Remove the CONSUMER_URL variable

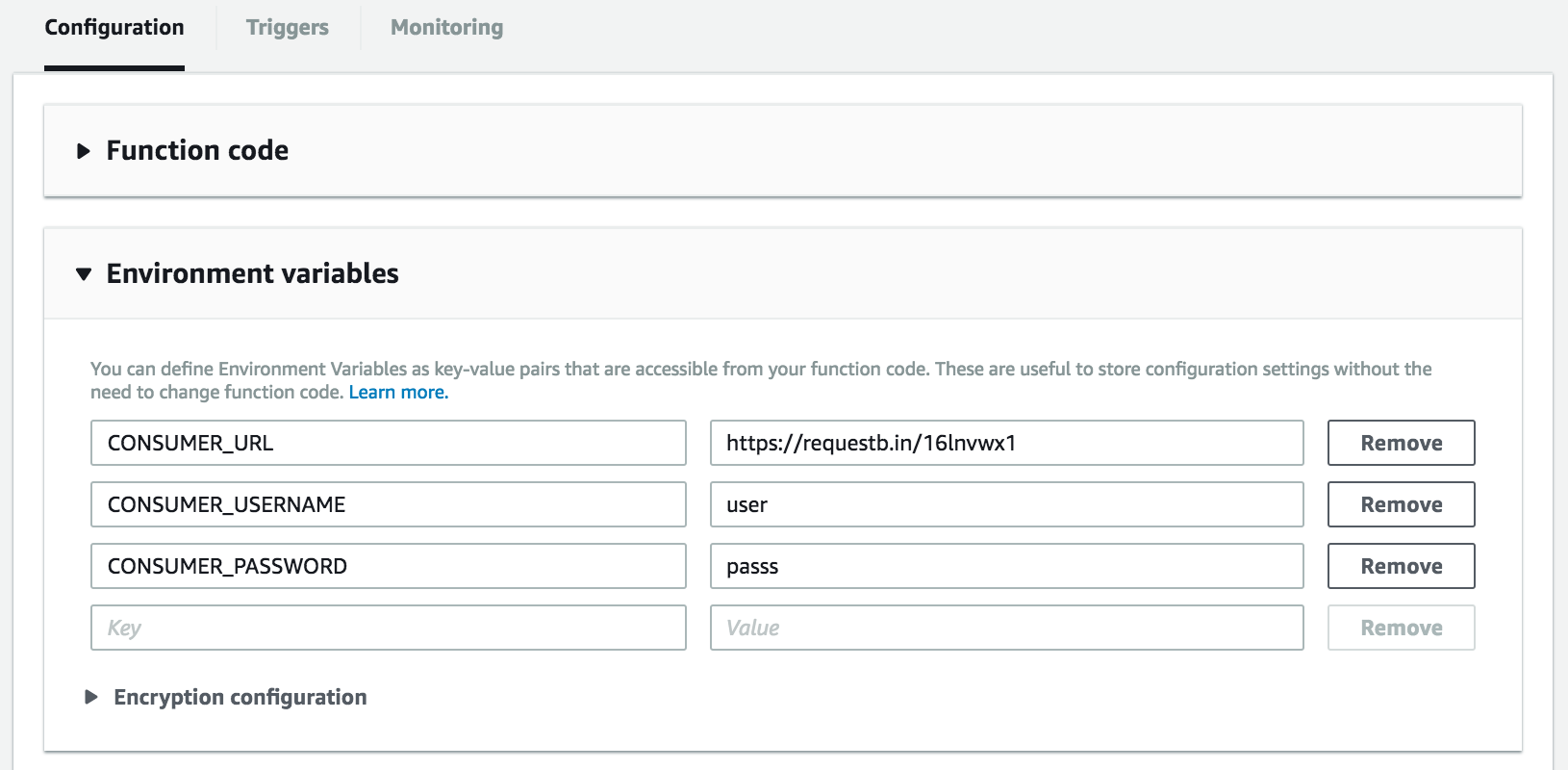[x=1401, y=443]
